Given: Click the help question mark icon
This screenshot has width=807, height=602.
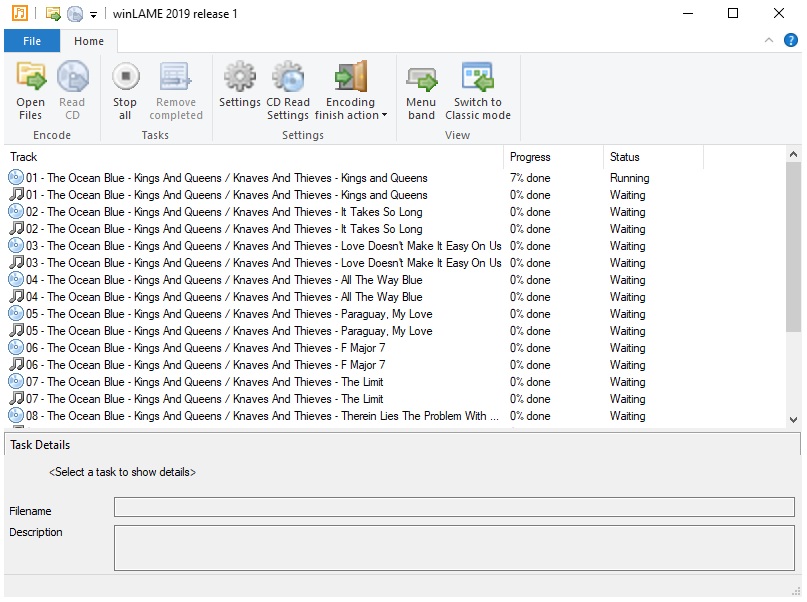Looking at the screenshot, I should click(x=790, y=41).
